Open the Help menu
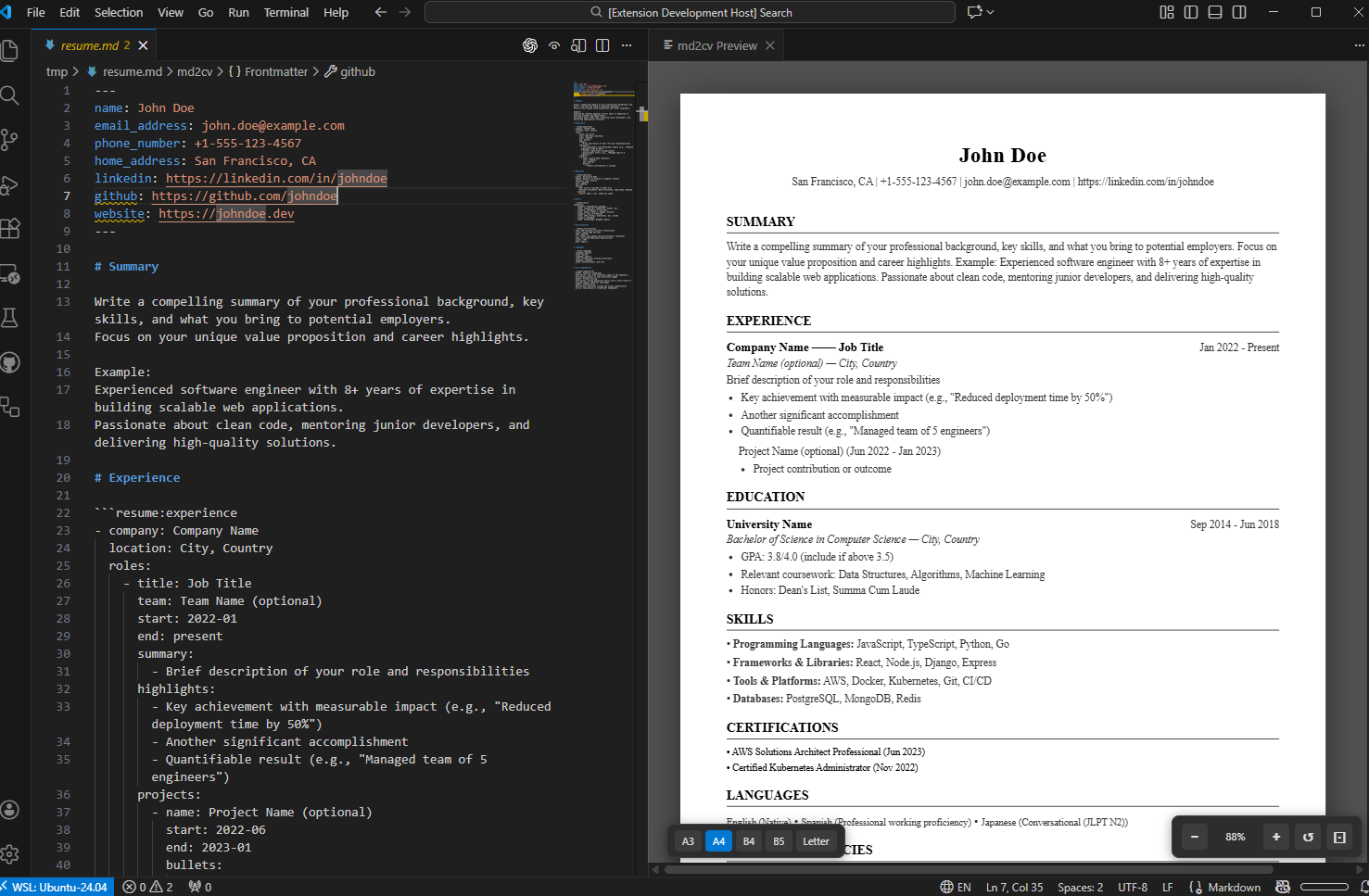1369x896 pixels. coord(336,12)
